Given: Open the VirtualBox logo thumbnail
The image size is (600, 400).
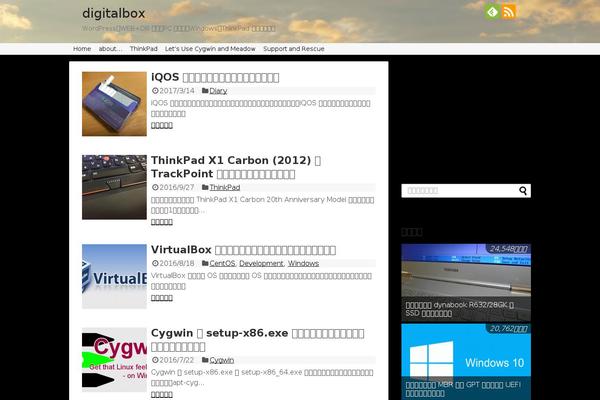Looking at the screenshot, I should click(x=114, y=276).
